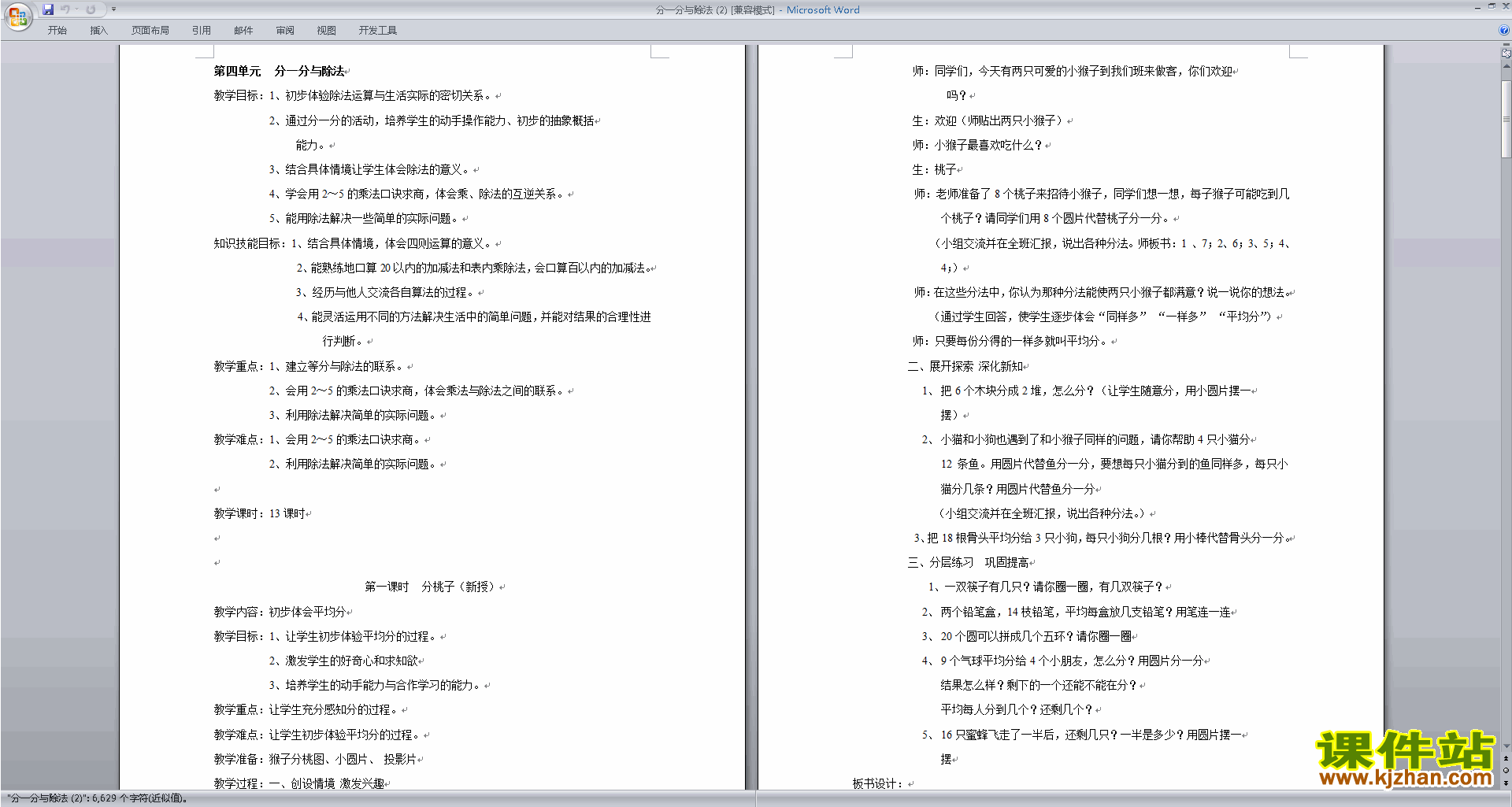Expand the Undo history dropdown arrow
This screenshot has height=807, width=1512.
(x=76, y=9)
